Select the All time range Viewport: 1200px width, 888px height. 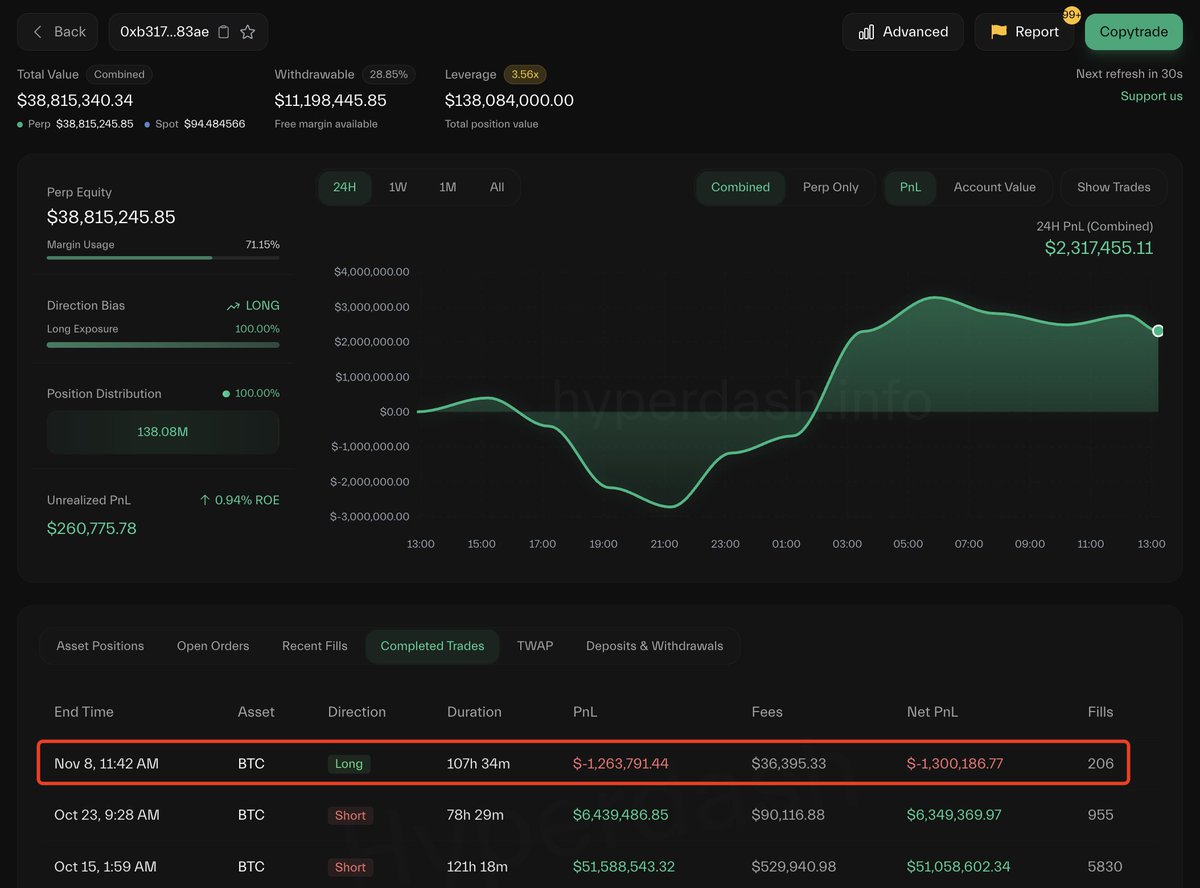tap(497, 187)
